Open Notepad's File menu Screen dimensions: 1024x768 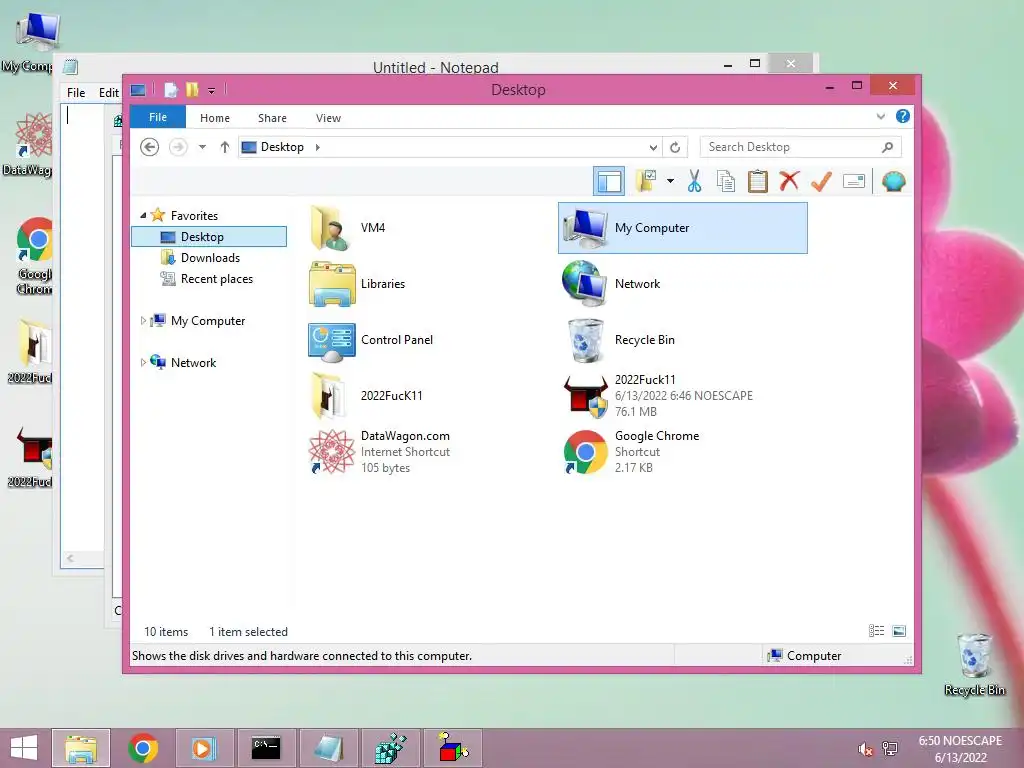point(76,92)
